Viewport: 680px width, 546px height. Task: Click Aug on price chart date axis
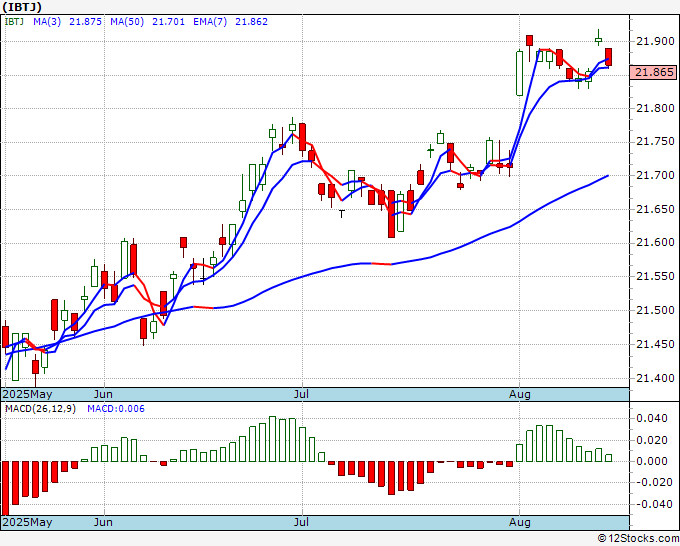pos(520,394)
